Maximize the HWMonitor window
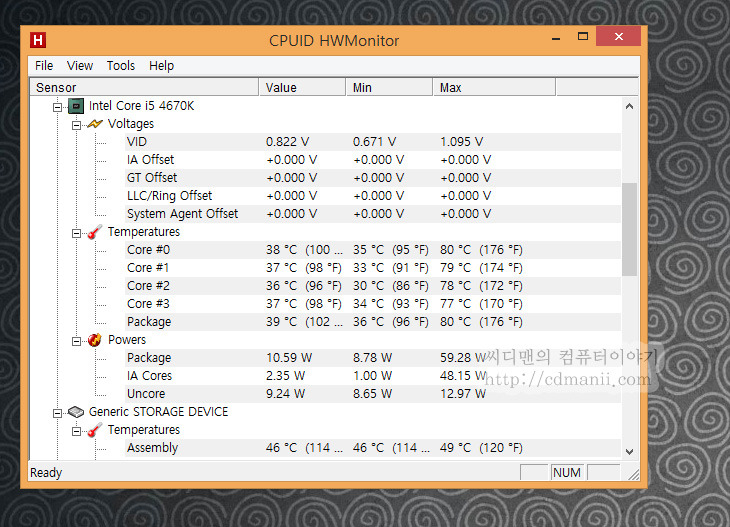This screenshot has height=527, width=730. [583, 37]
